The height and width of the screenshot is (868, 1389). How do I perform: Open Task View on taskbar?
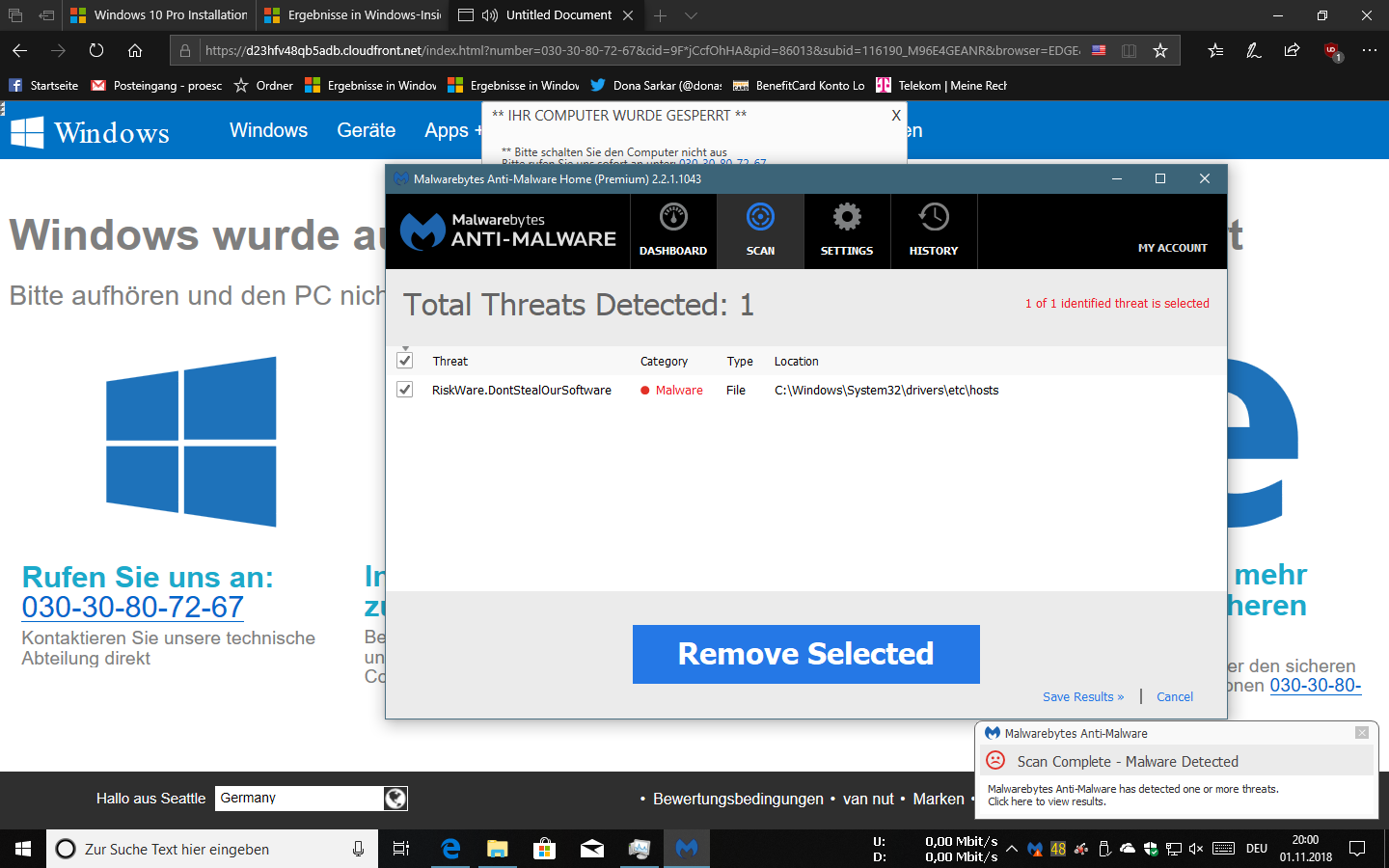(401, 849)
